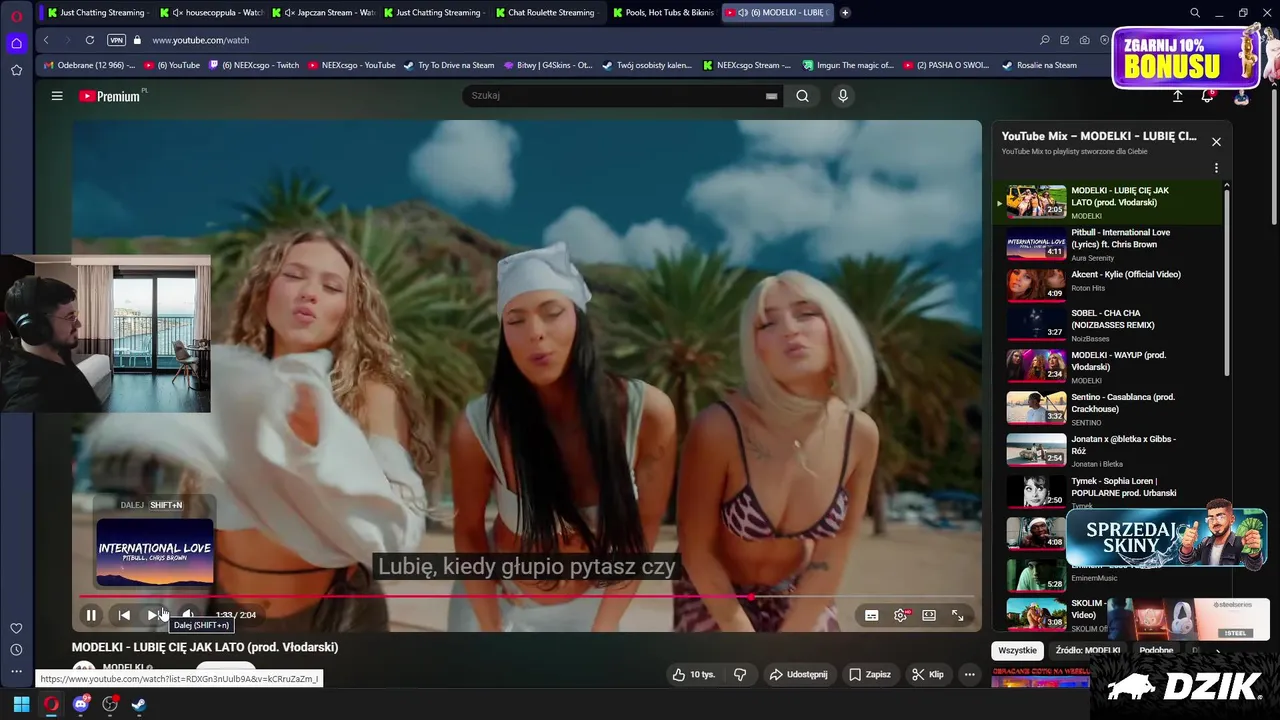Select the Źródło: MODELKI filter chip
This screenshot has width=1280, height=720.
pyautogui.click(x=1088, y=651)
